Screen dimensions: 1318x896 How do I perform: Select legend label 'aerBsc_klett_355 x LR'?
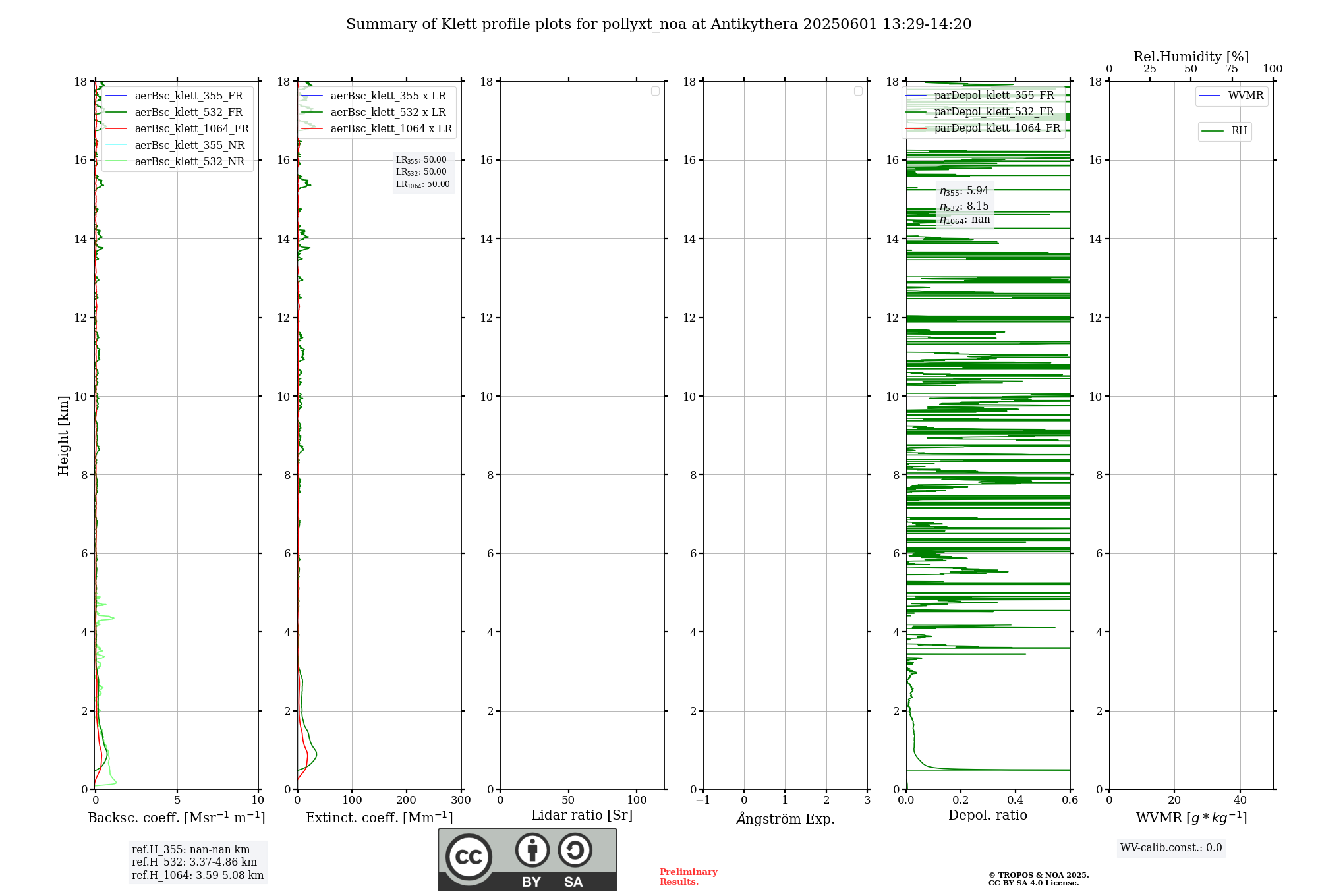pos(388,96)
